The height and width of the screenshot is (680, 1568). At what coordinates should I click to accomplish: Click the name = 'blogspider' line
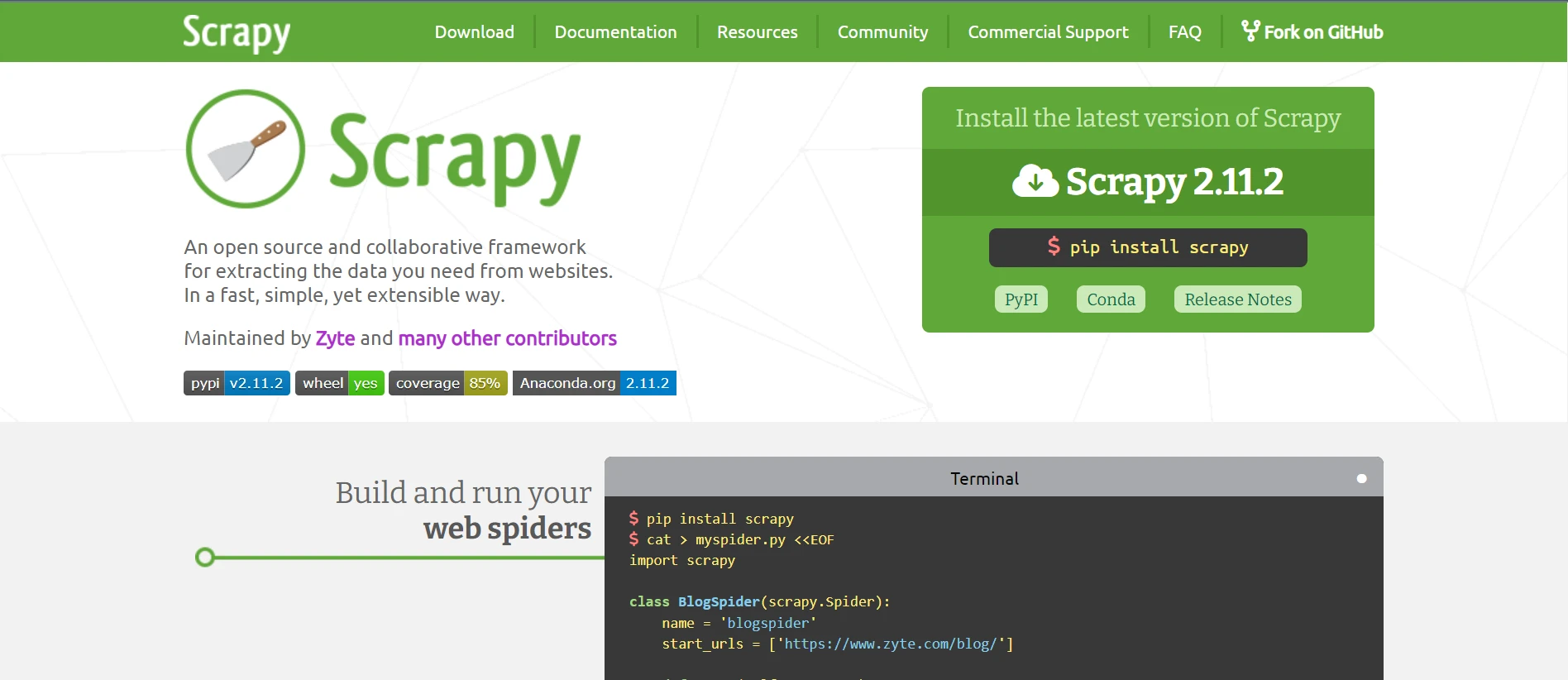pos(739,623)
